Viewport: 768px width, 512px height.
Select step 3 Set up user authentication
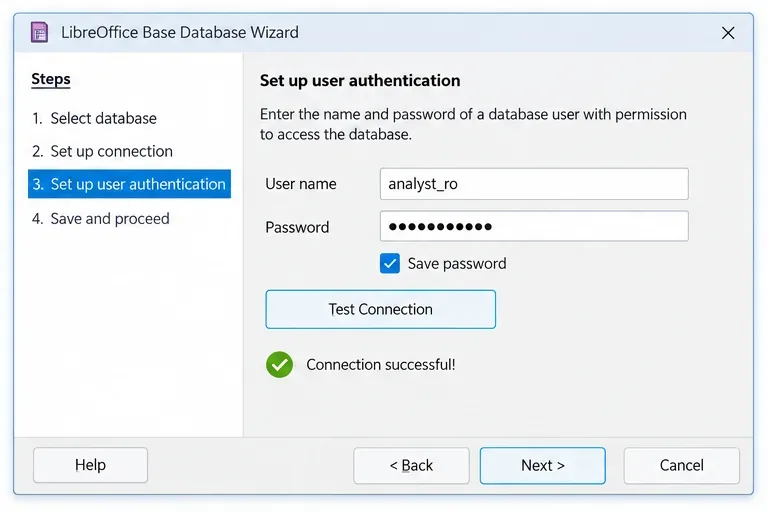[x=129, y=184]
